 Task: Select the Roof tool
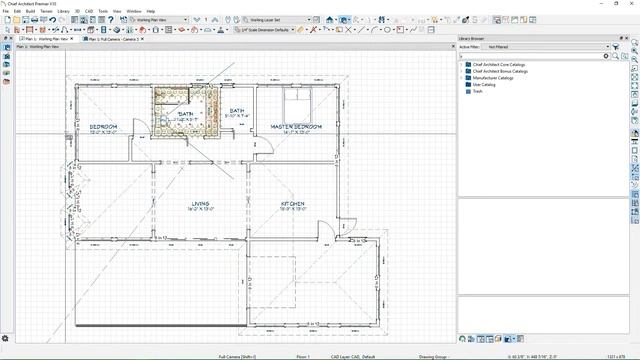(x=143, y=30)
